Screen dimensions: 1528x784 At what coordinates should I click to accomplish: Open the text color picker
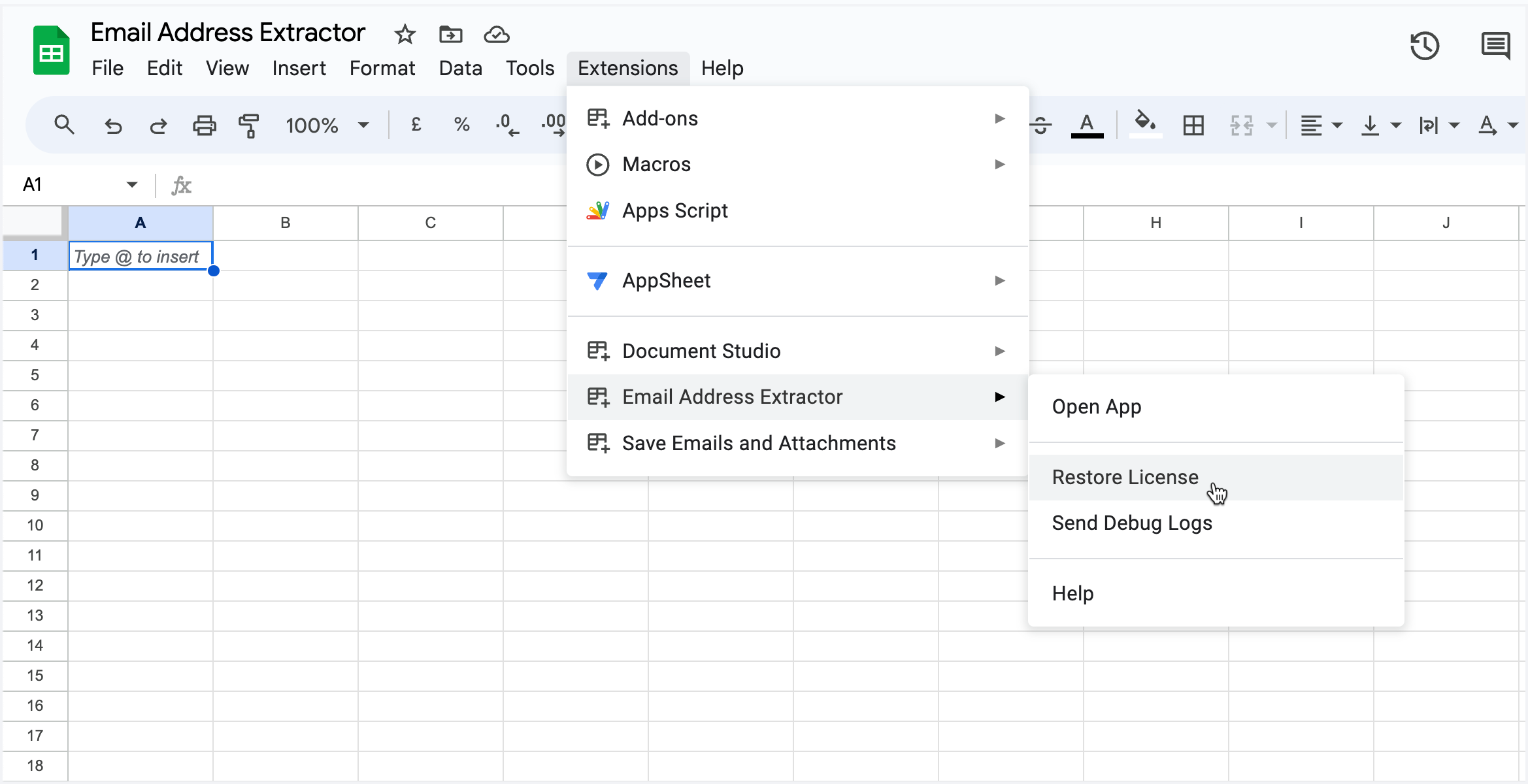(x=1087, y=125)
